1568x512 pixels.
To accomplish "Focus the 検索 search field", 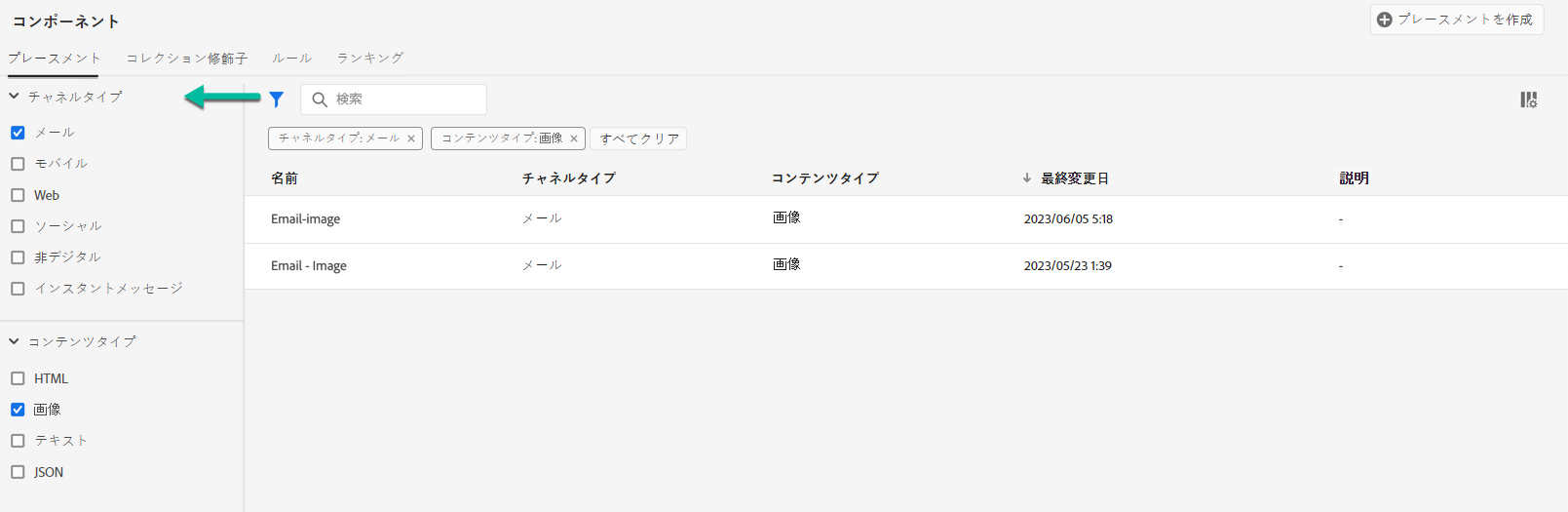I will (404, 99).
